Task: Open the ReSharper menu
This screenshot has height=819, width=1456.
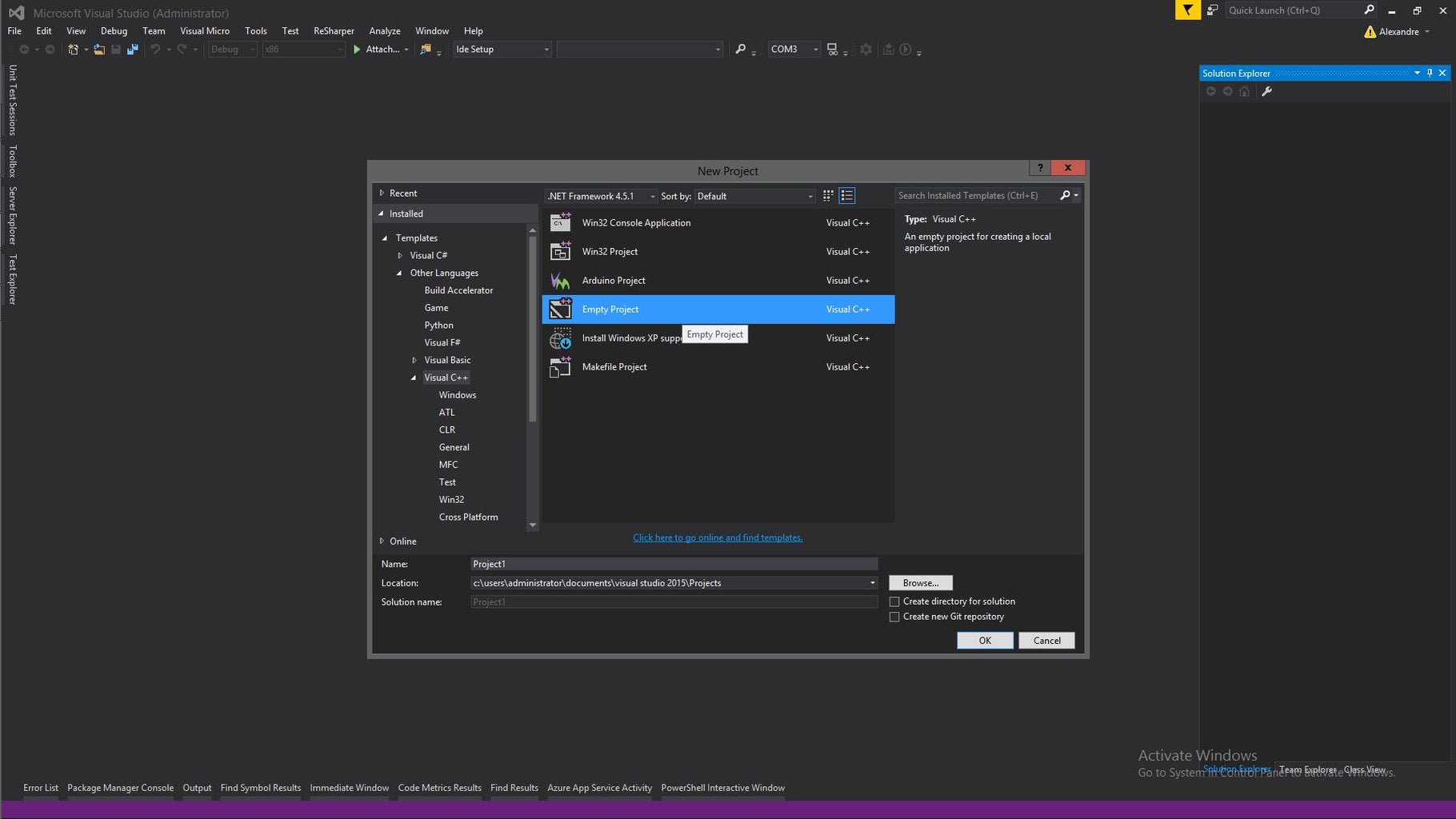Action: [334, 30]
